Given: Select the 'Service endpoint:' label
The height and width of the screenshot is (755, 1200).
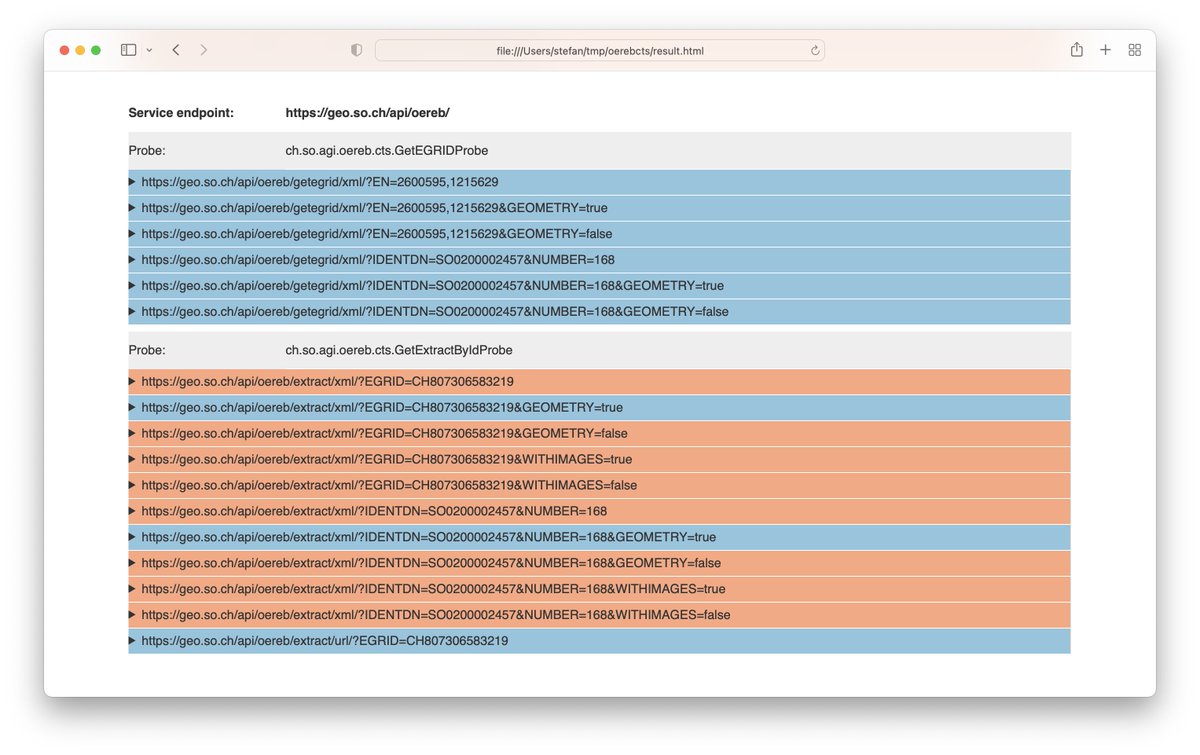Looking at the screenshot, I should pyautogui.click(x=181, y=113).
